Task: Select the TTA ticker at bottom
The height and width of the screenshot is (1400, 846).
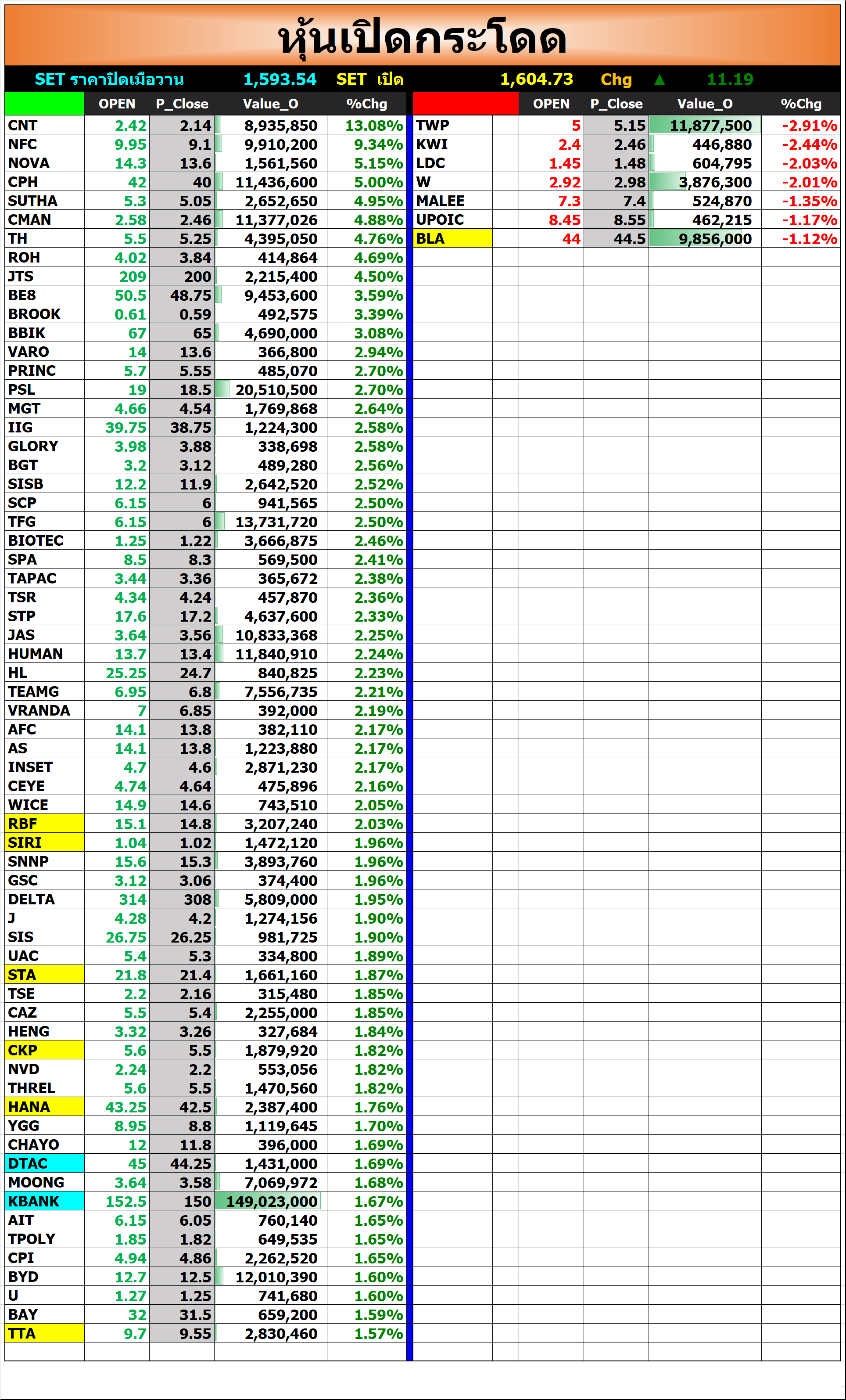Action: coord(44,1333)
